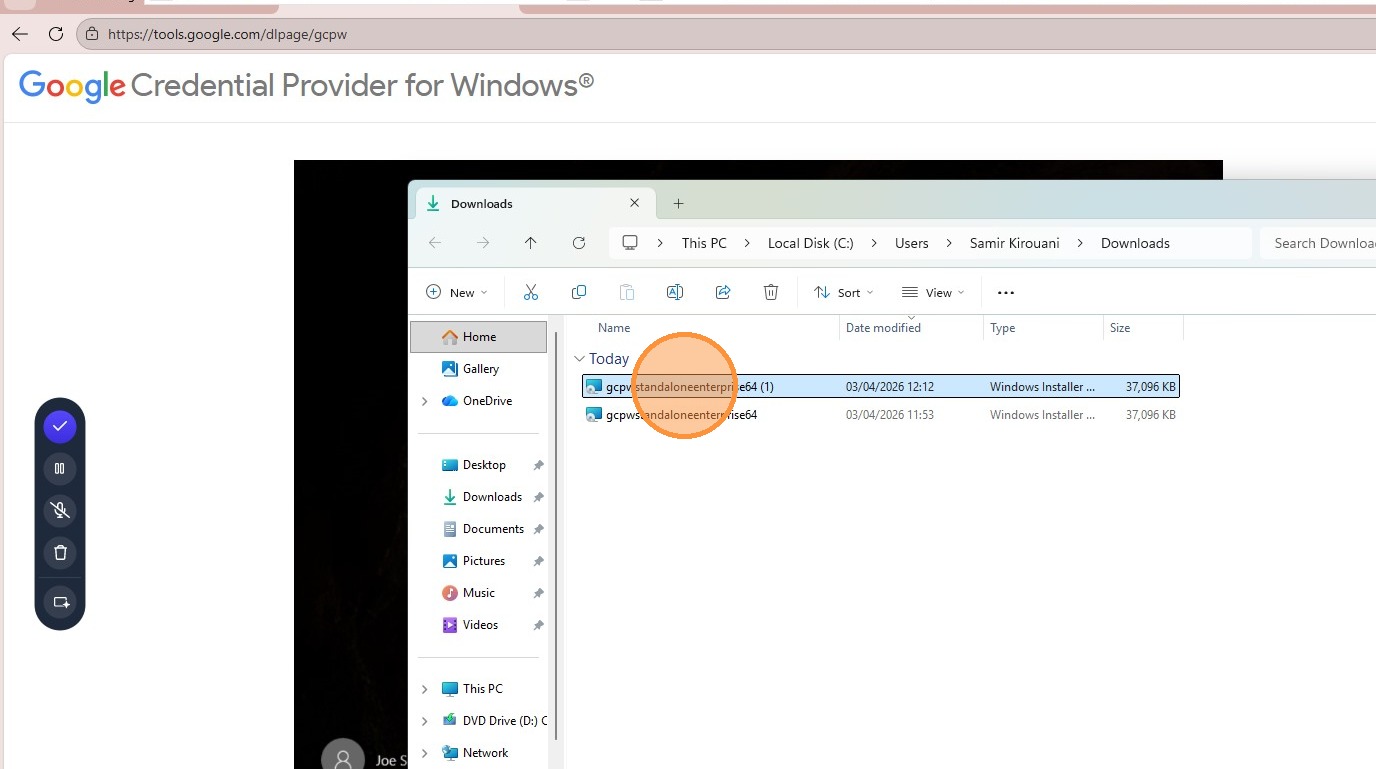Click the Search Downloads field
Screen dimensions: 1376x769
1318,243
